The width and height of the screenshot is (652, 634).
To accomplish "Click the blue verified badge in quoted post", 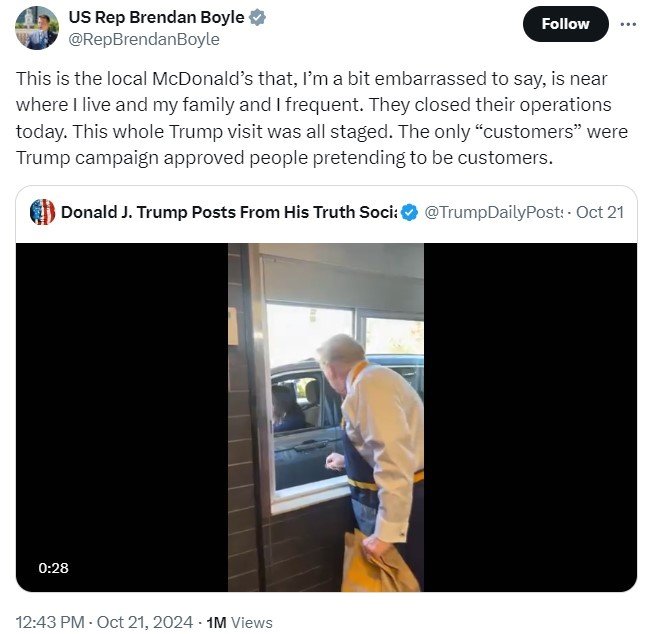I will pos(410,212).
